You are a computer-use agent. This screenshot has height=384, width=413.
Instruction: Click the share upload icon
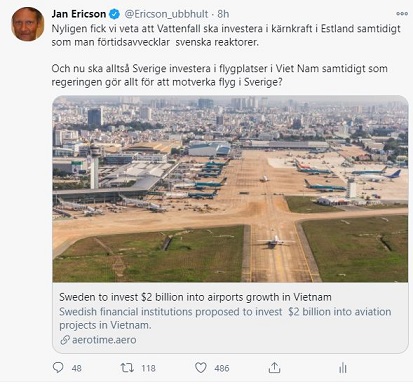point(274,368)
